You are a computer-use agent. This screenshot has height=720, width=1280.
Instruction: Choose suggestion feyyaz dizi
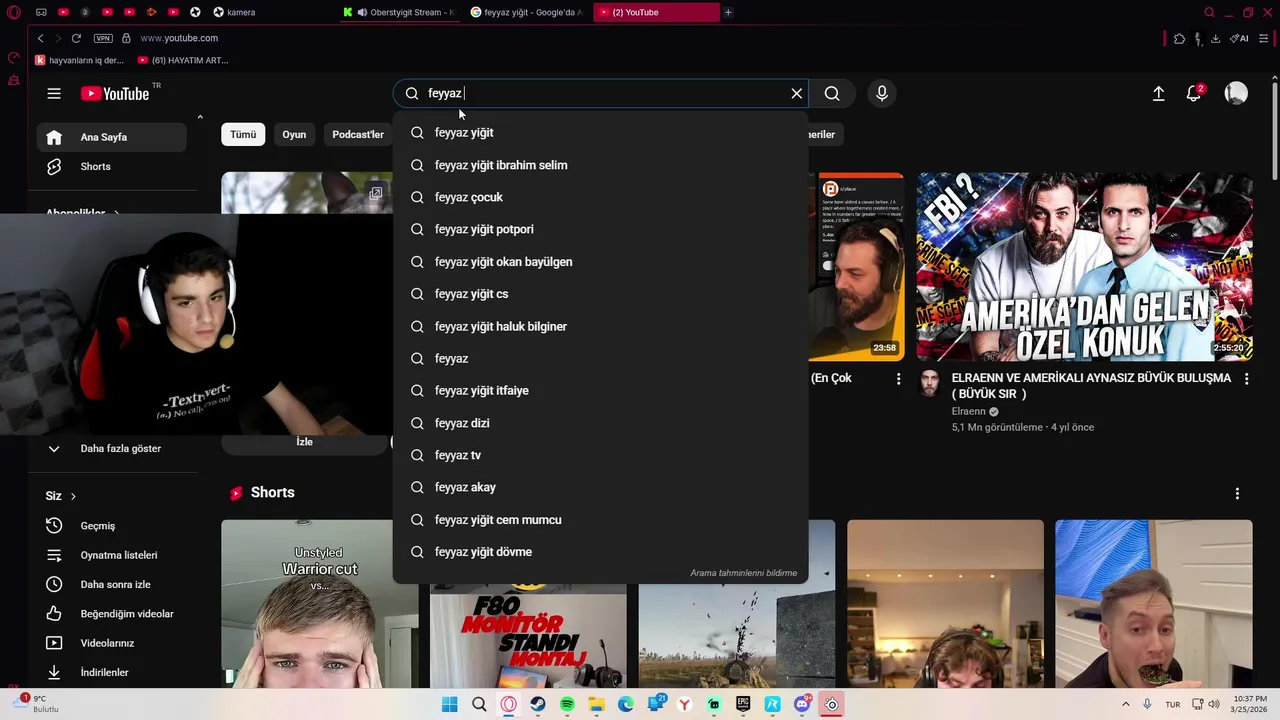(600, 423)
